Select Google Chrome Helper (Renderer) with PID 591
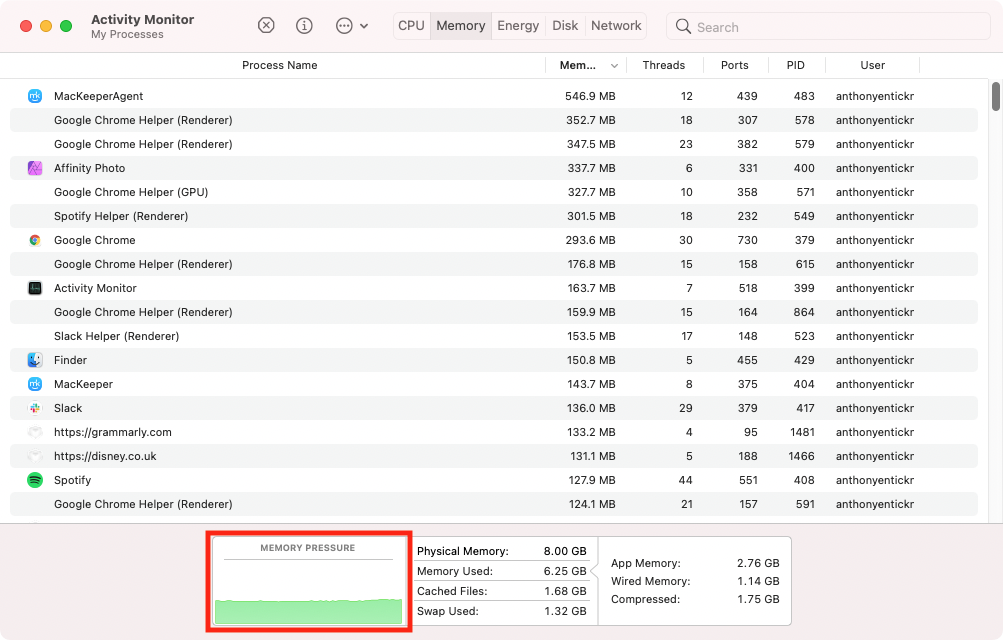The image size is (1003, 640). (x=494, y=504)
